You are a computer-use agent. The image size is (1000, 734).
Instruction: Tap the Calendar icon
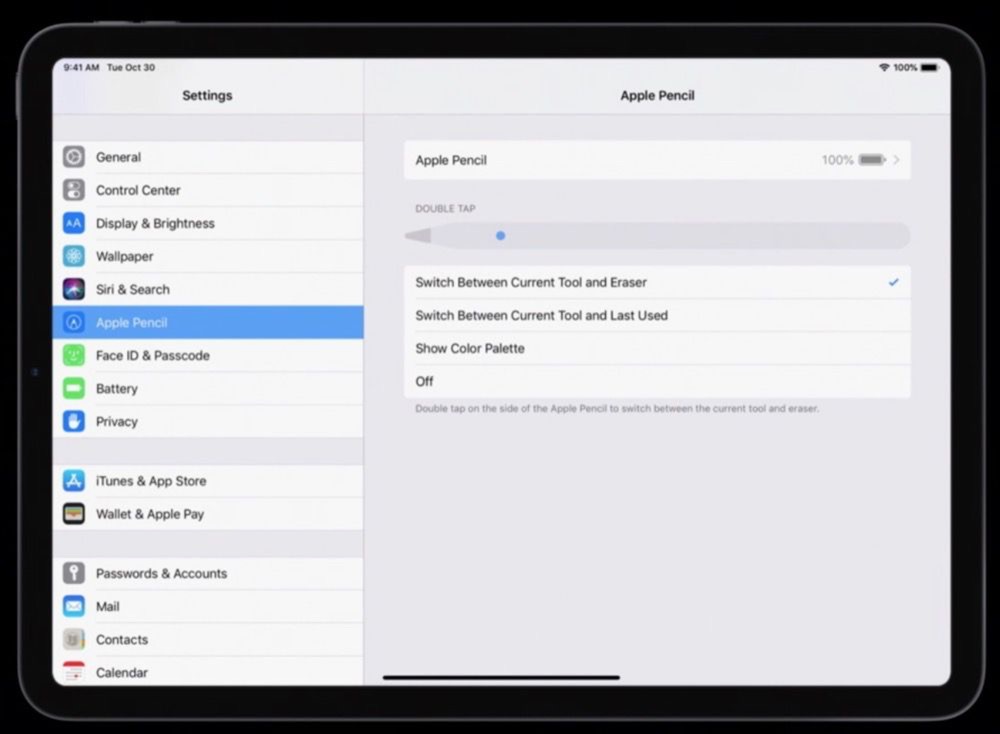pyautogui.click(x=73, y=672)
